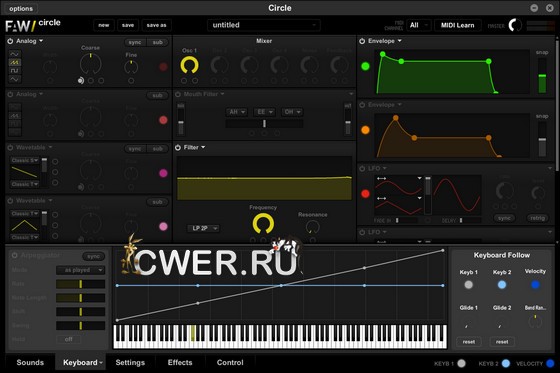The image size is (560, 373).
Task: Switch to the Keyboard tab
Action: point(81,362)
